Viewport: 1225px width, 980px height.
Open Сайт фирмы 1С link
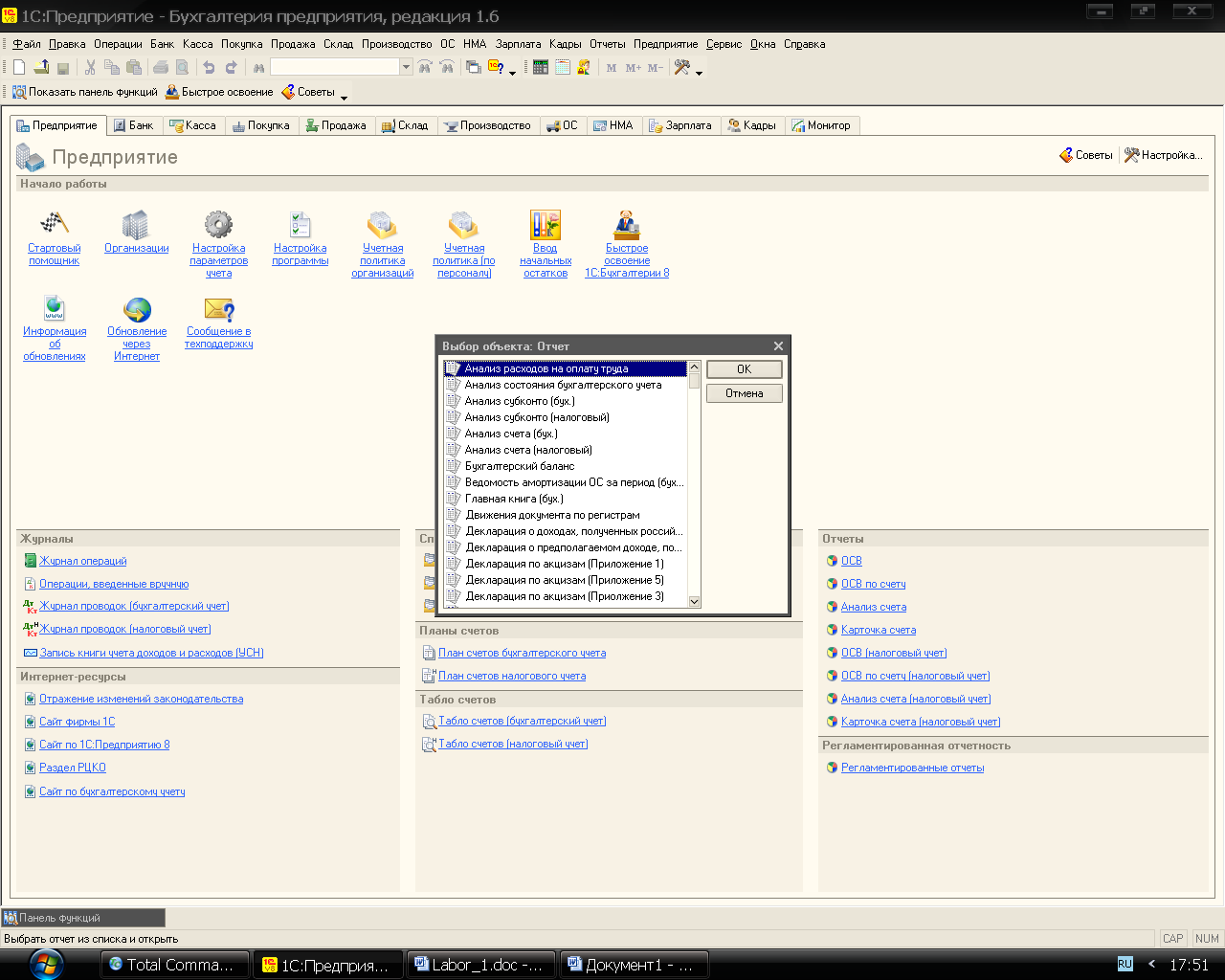pyautogui.click(x=77, y=722)
